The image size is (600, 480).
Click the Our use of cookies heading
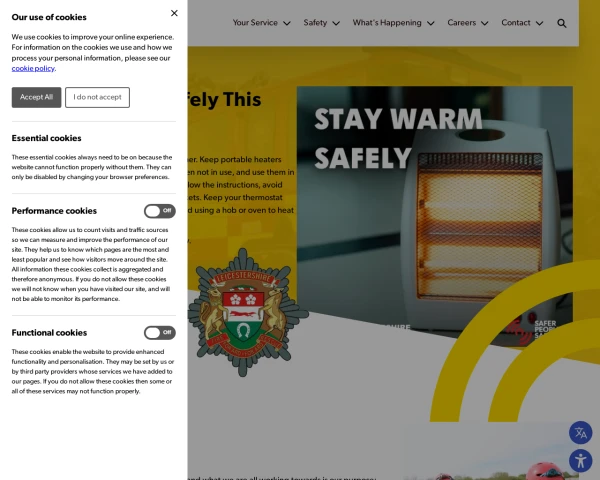point(49,17)
